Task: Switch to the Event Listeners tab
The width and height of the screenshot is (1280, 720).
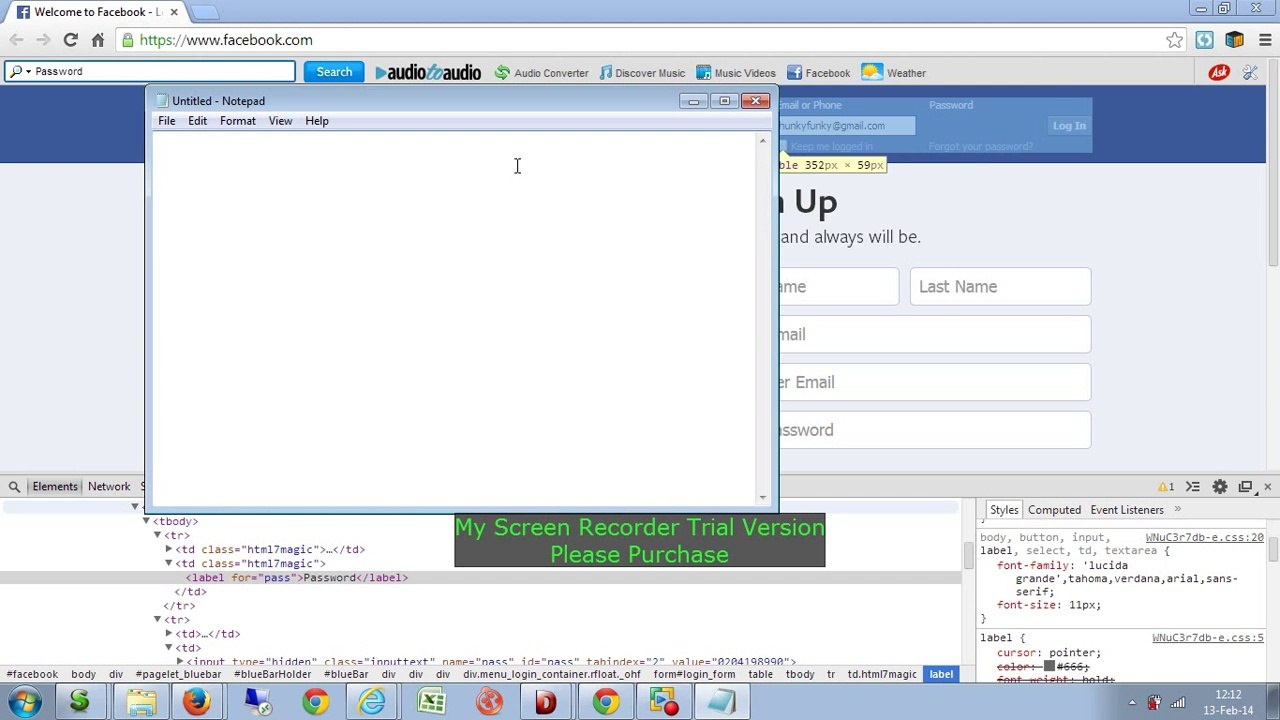Action: click(1127, 510)
